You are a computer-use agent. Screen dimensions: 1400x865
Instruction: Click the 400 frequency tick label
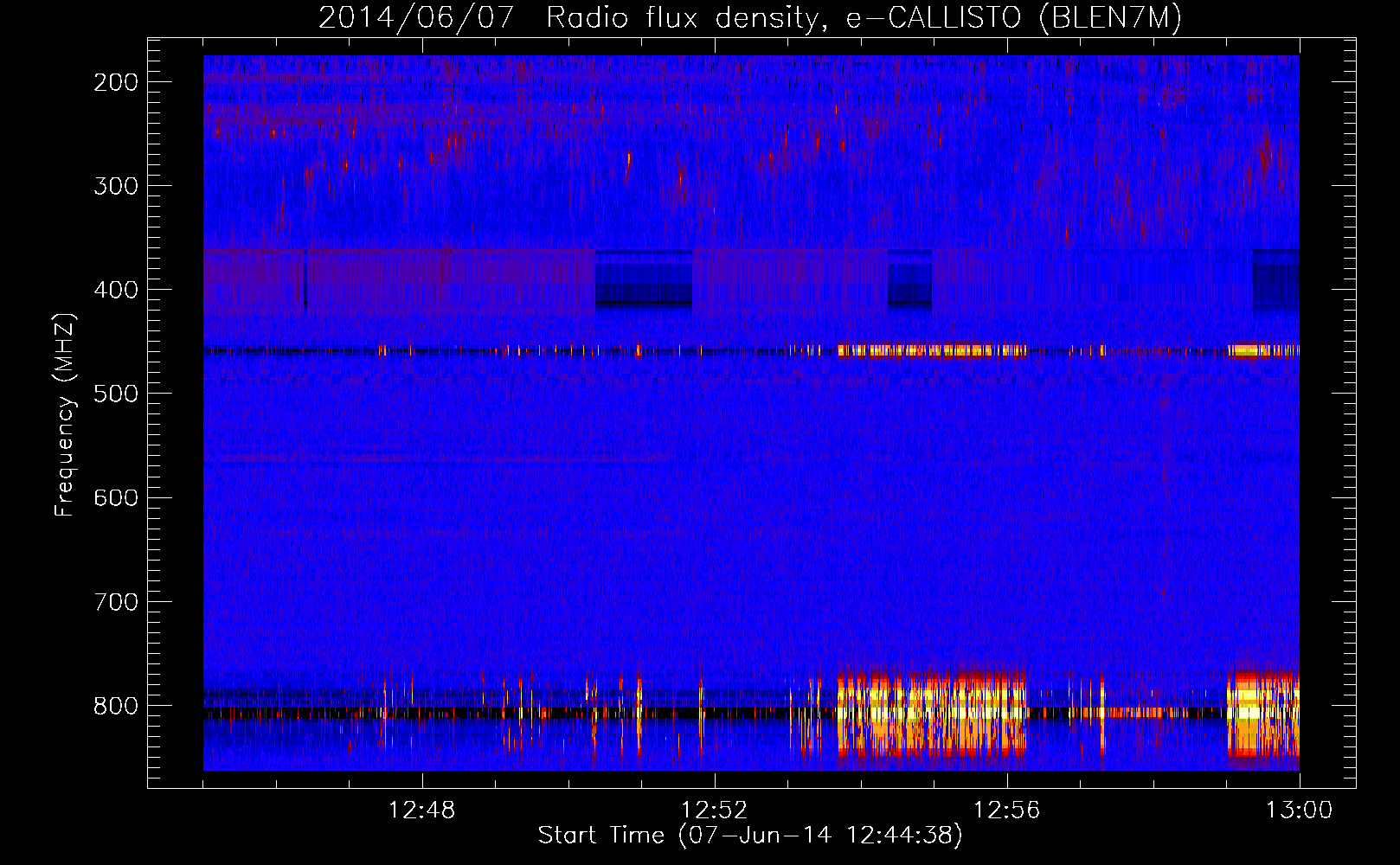(x=116, y=290)
